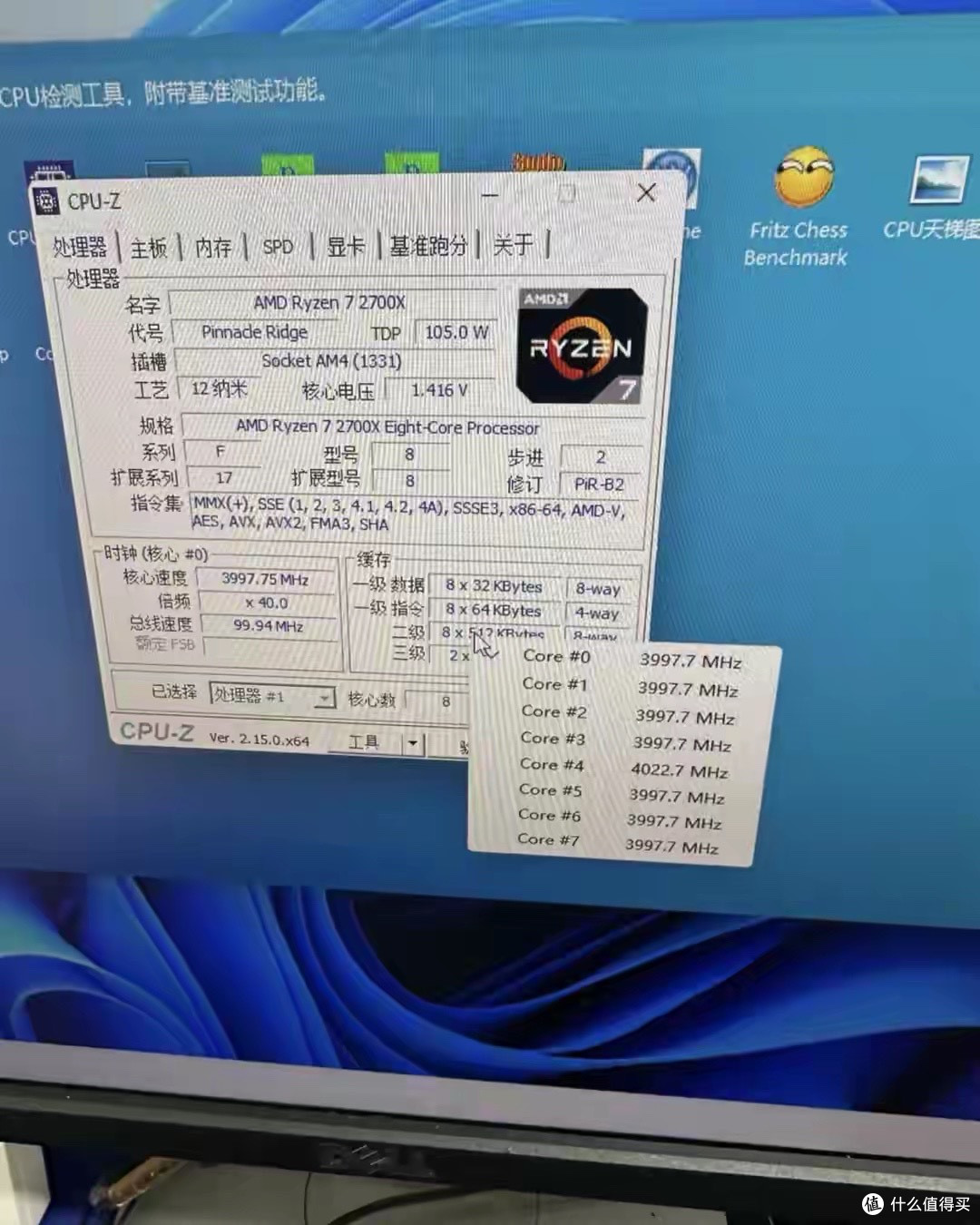
Task: Minimize the CPU-Z window
Action: (x=490, y=194)
